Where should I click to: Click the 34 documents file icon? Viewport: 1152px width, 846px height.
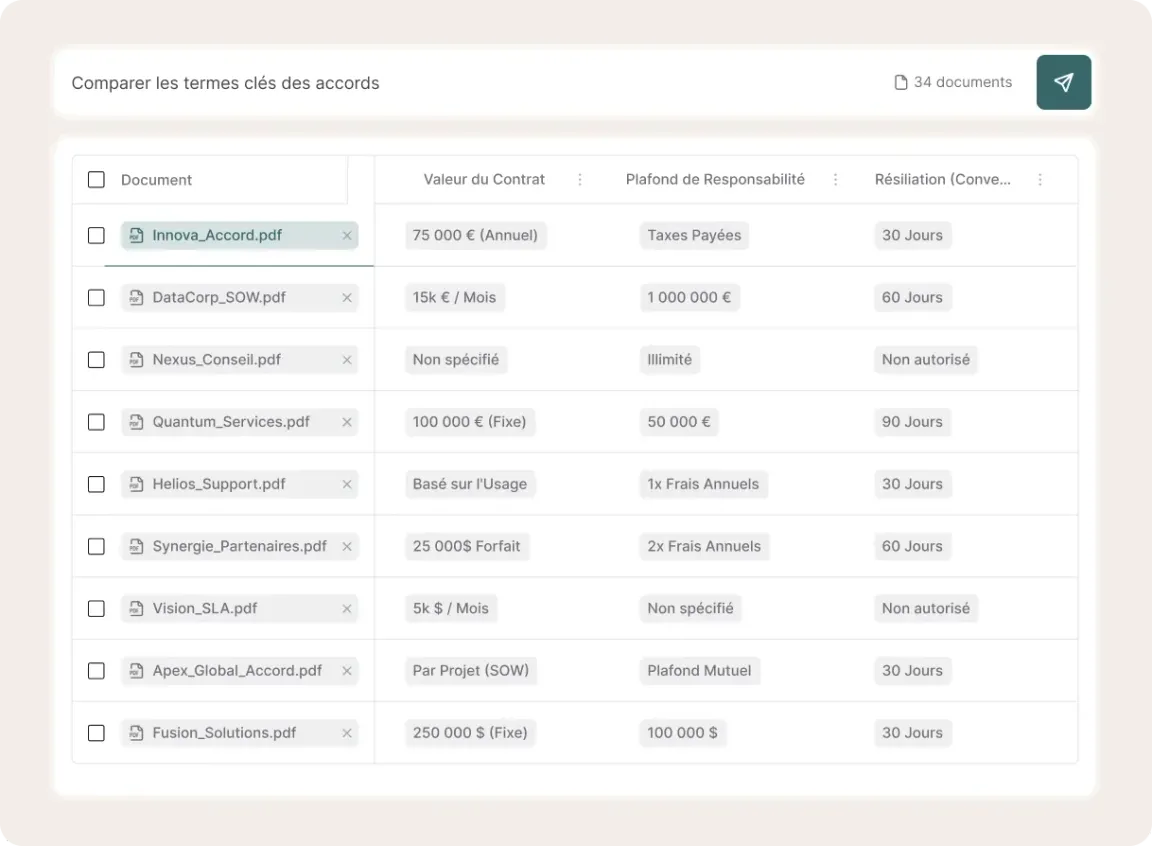tap(900, 82)
